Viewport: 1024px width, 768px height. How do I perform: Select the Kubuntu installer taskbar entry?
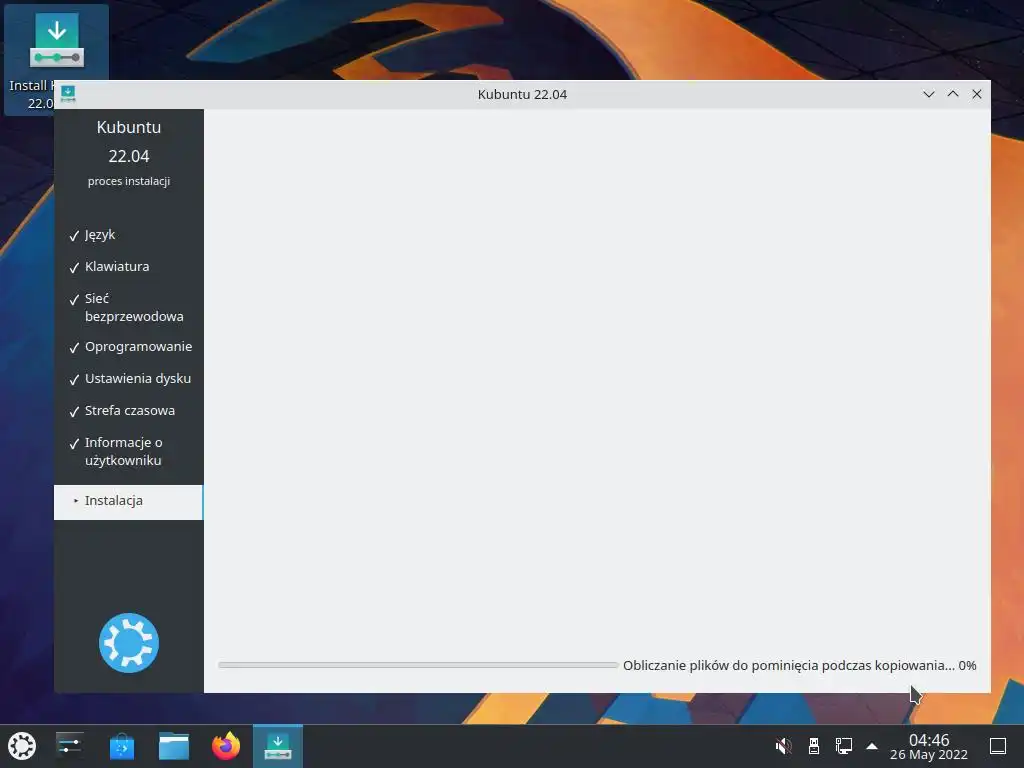tap(278, 746)
